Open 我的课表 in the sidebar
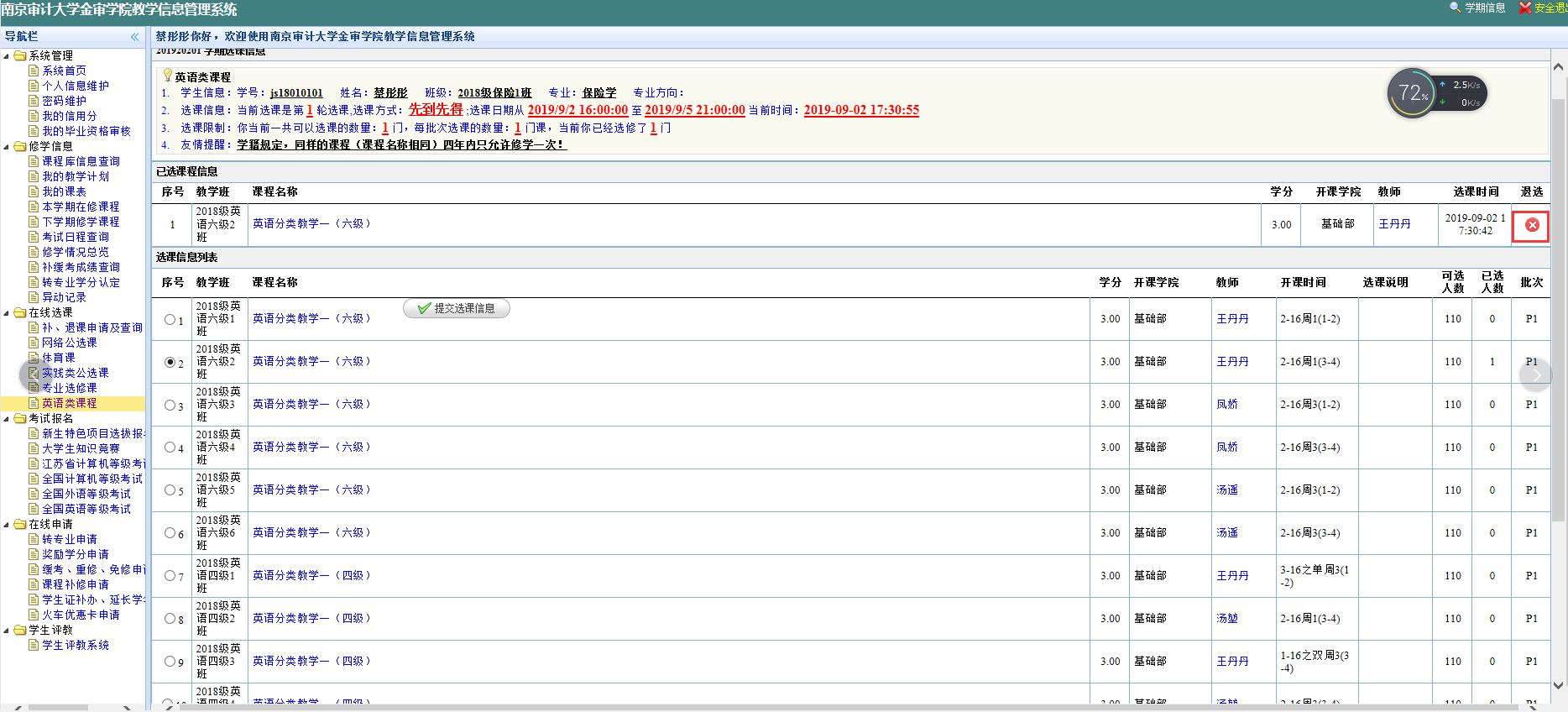The image size is (1568, 712). pyautogui.click(x=64, y=191)
